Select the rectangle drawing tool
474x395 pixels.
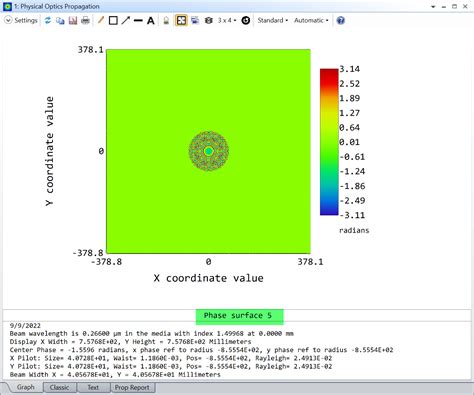tap(113, 21)
